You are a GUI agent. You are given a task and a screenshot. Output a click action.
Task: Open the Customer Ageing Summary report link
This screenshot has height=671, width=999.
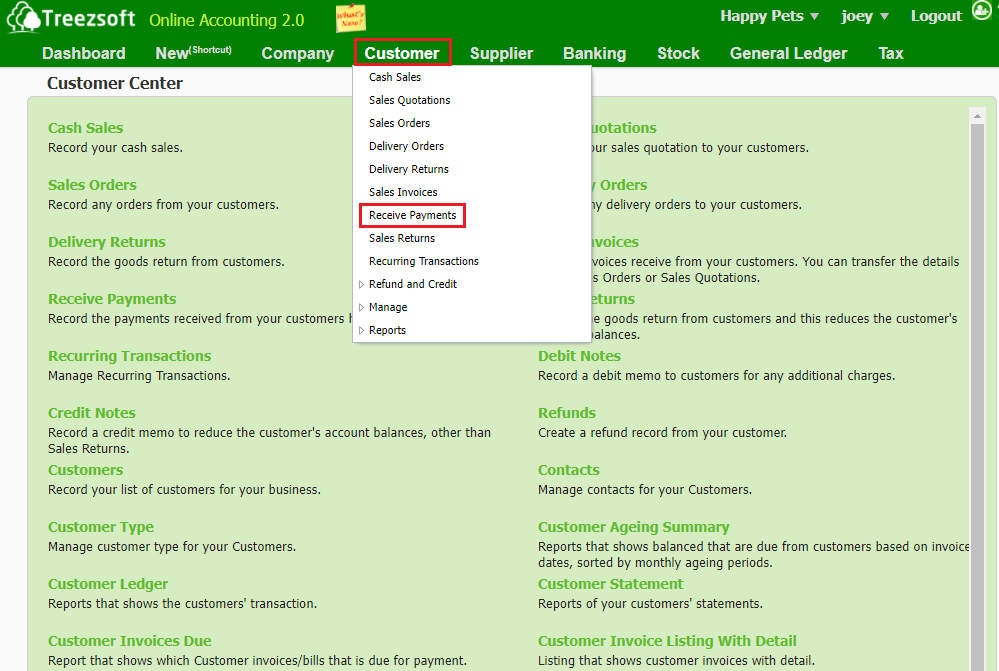pos(633,527)
